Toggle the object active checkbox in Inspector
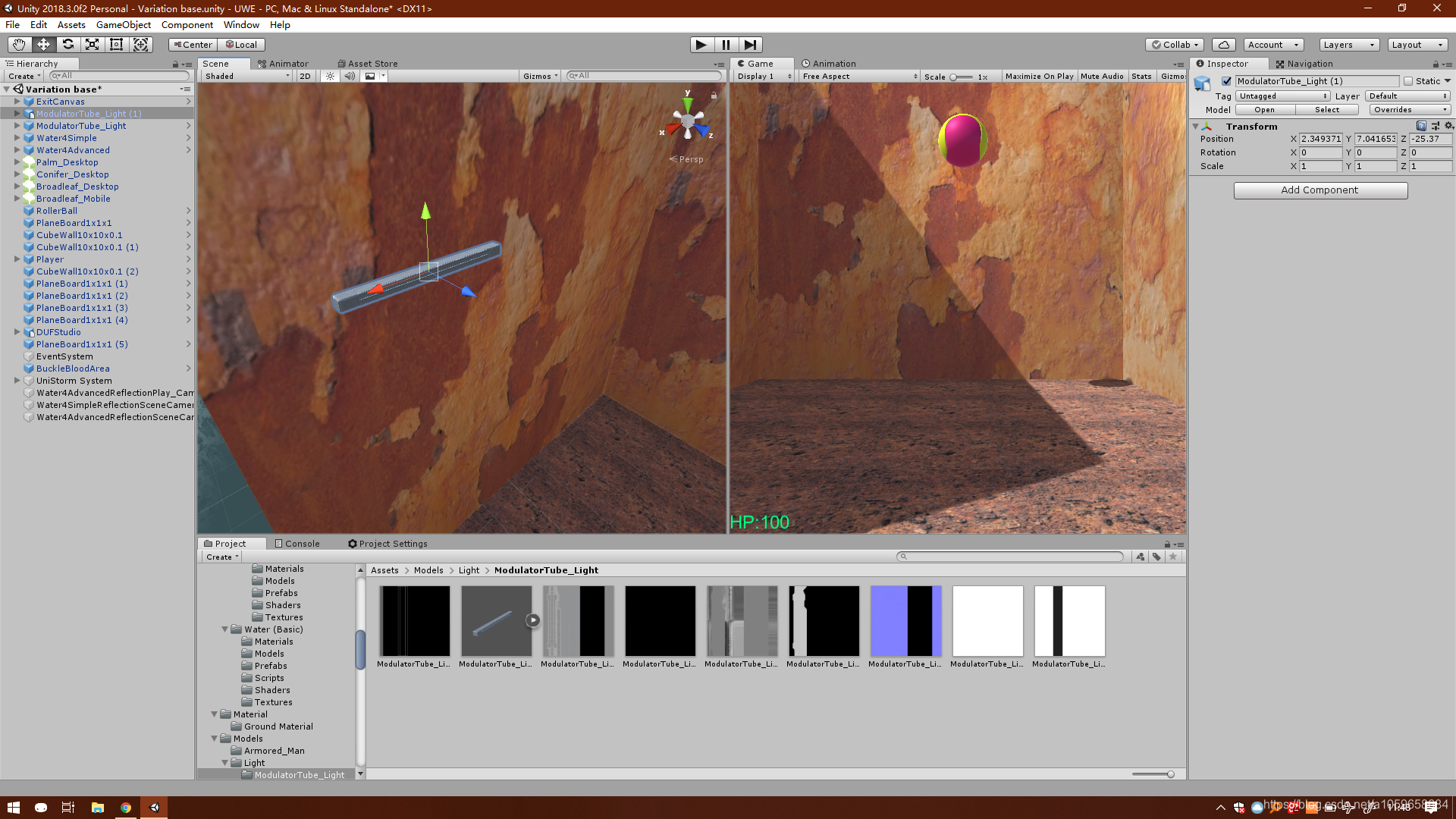Image resolution: width=1456 pixels, height=819 pixels. tap(1226, 81)
